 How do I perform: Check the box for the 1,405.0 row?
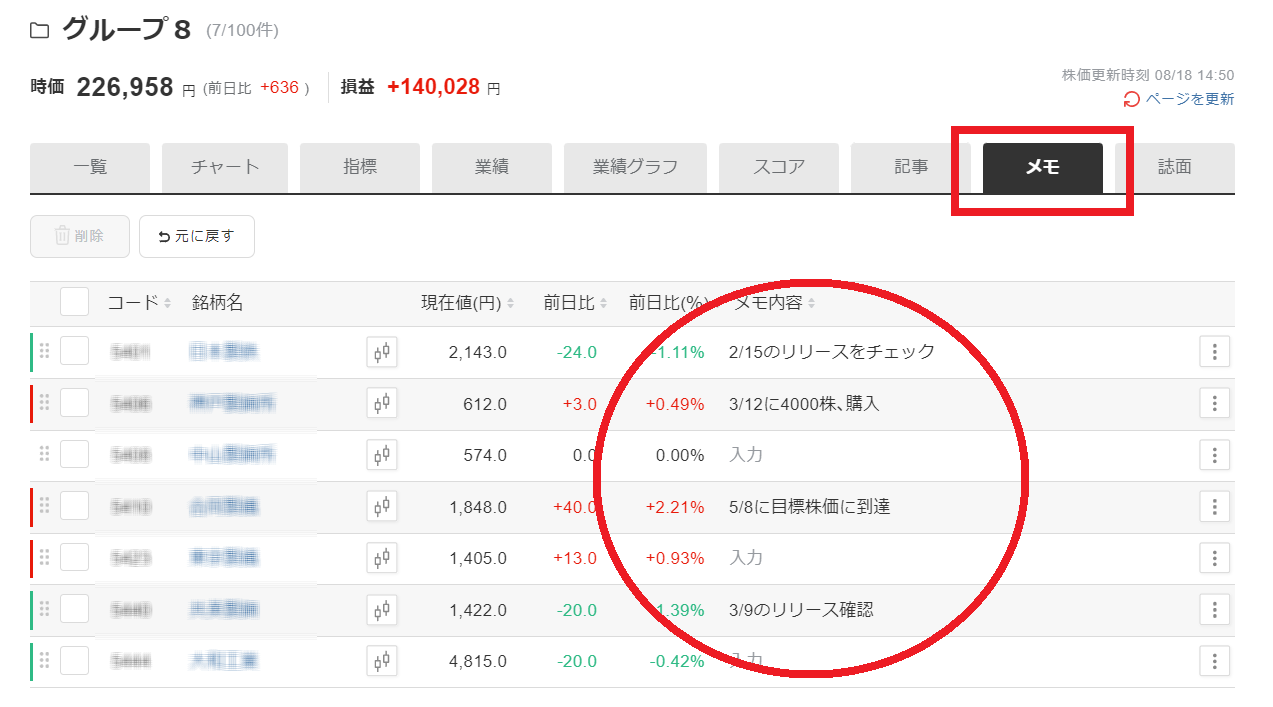74,557
